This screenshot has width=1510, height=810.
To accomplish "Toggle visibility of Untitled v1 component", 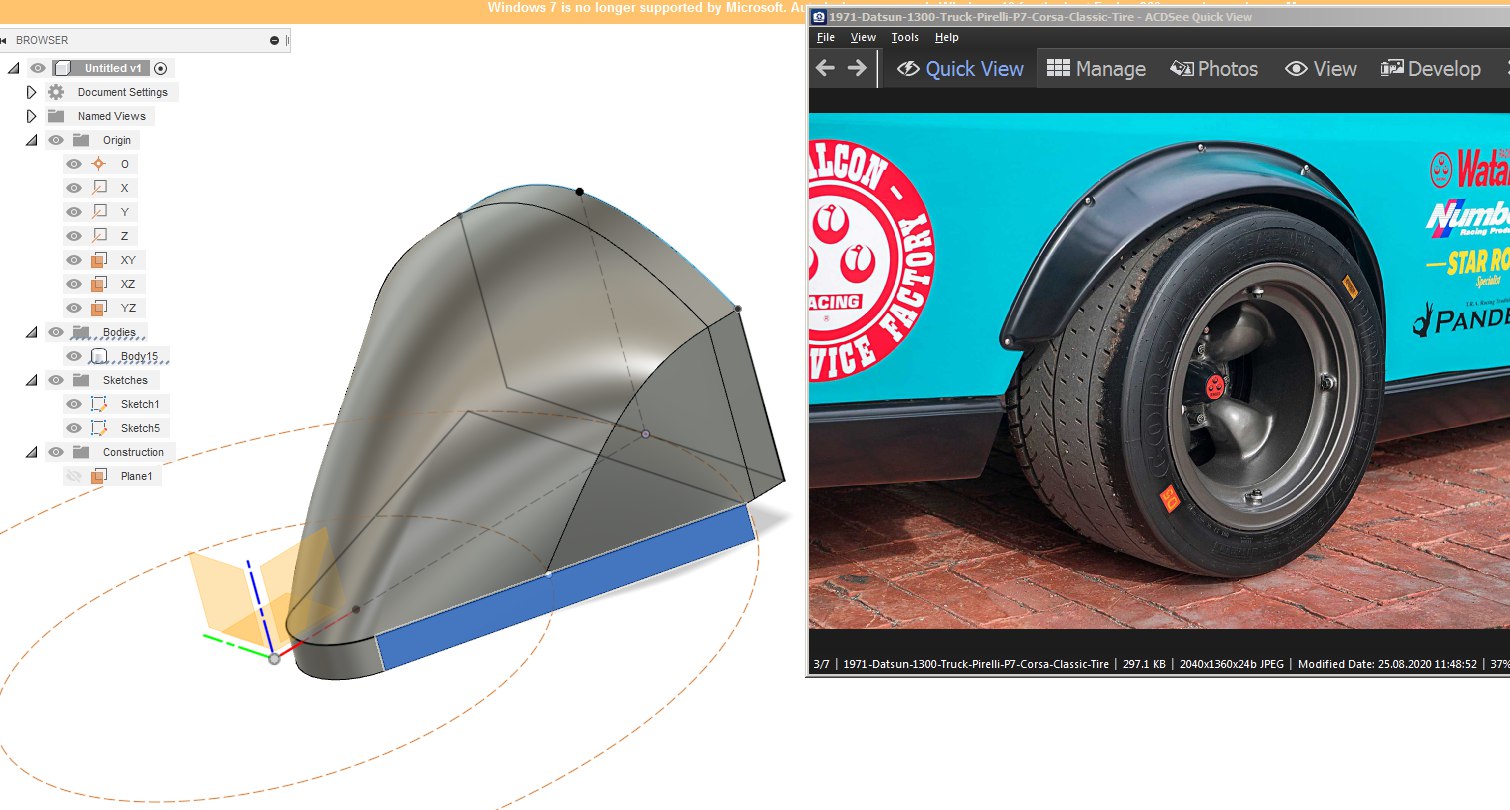I will 38,68.
